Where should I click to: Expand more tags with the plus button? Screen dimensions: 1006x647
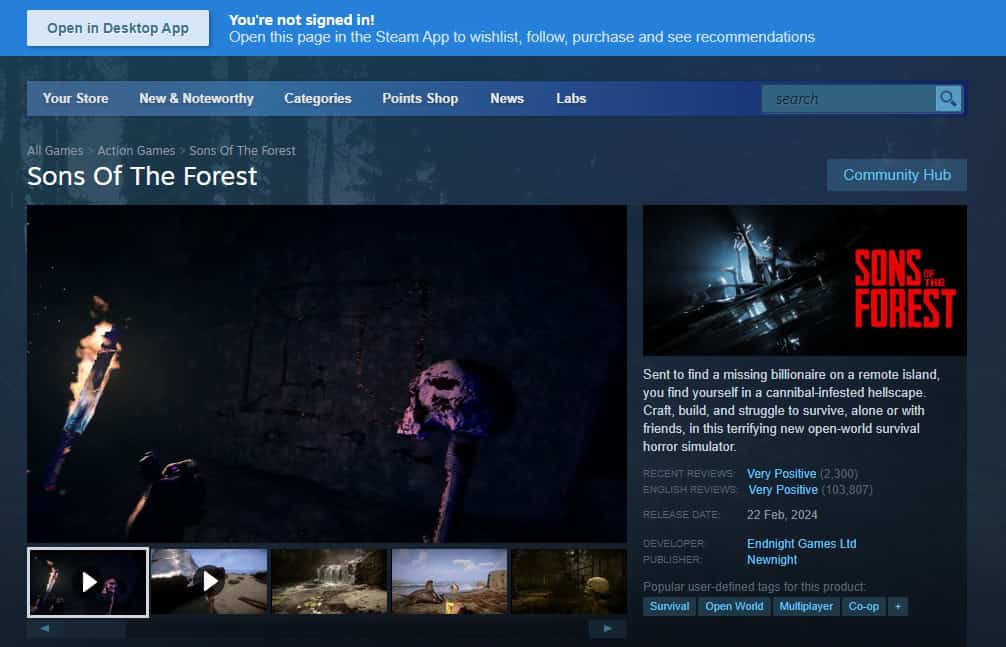pyautogui.click(x=898, y=607)
